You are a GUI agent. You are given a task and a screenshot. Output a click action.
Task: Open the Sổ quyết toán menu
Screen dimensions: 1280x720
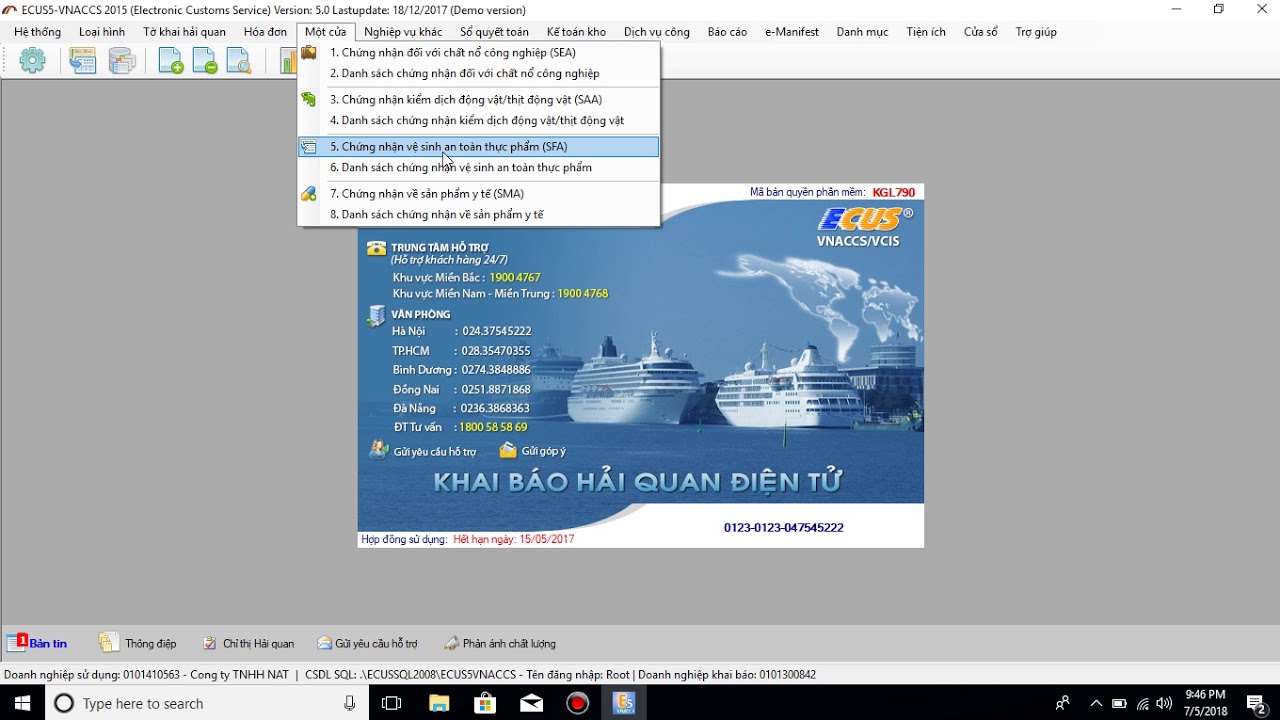494,32
